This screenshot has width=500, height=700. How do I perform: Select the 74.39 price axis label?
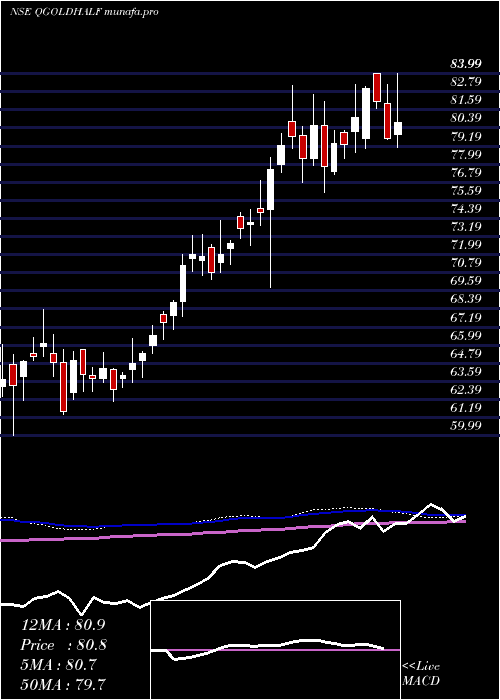pyautogui.click(x=466, y=208)
